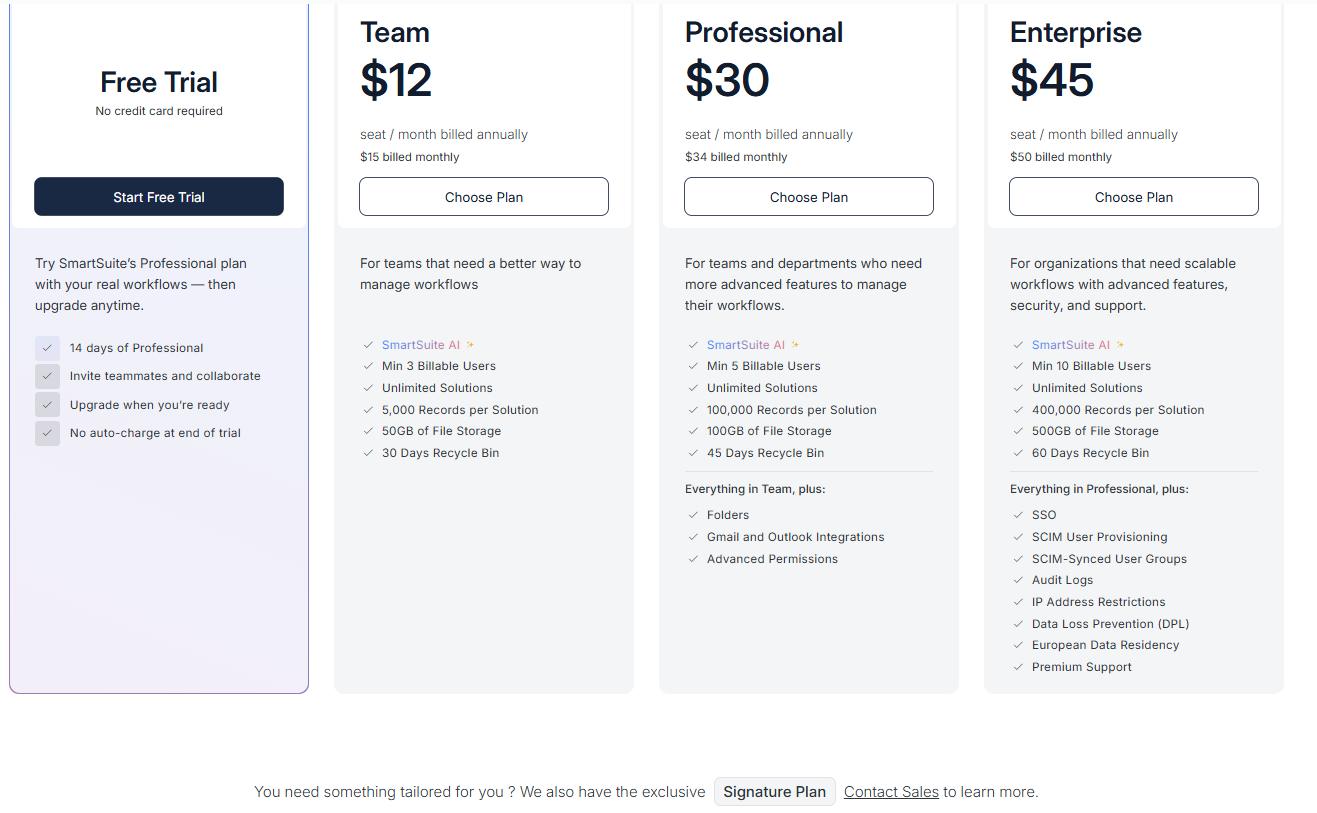Click the sparkle icon beside Enterprise's SmartSuite AI
Screen dimensions: 1317x813
[x=1120, y=345]
